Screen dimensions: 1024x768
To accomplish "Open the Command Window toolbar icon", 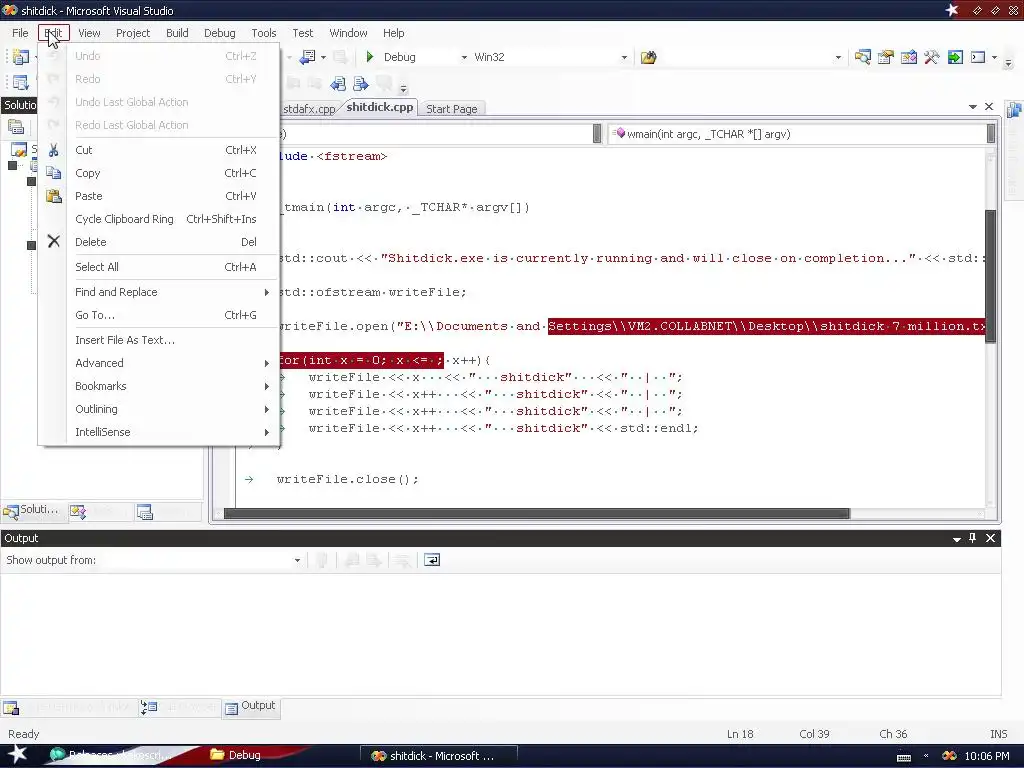I will (x=978, y=57).
